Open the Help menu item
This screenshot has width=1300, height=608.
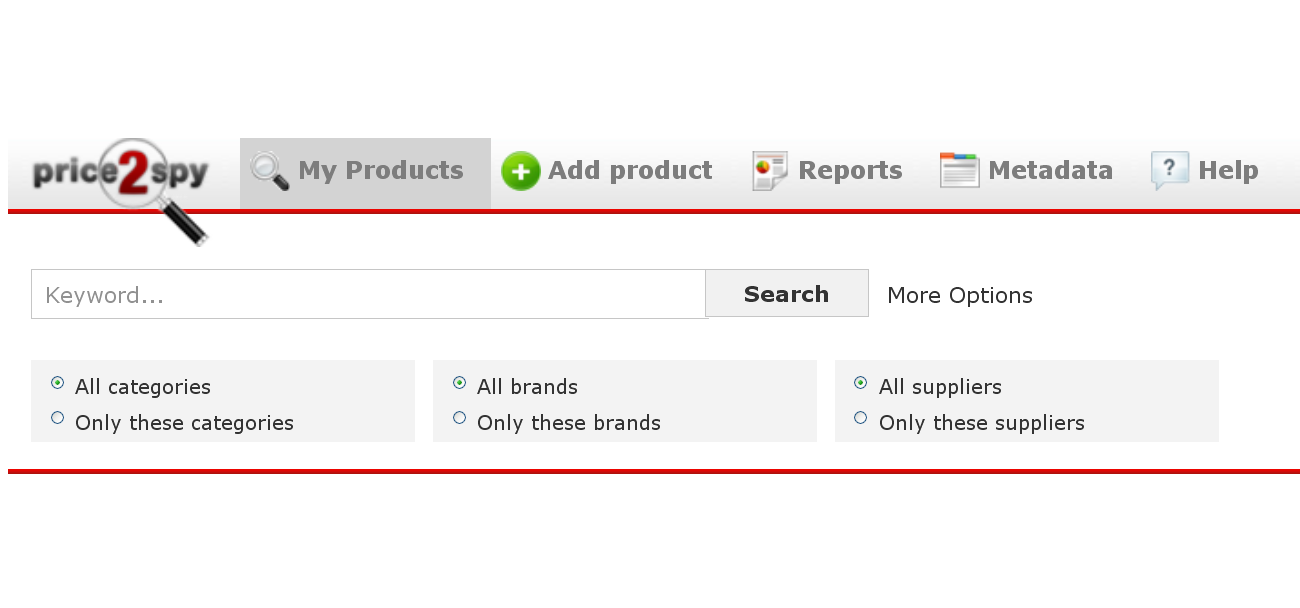tap(1205, 171)
